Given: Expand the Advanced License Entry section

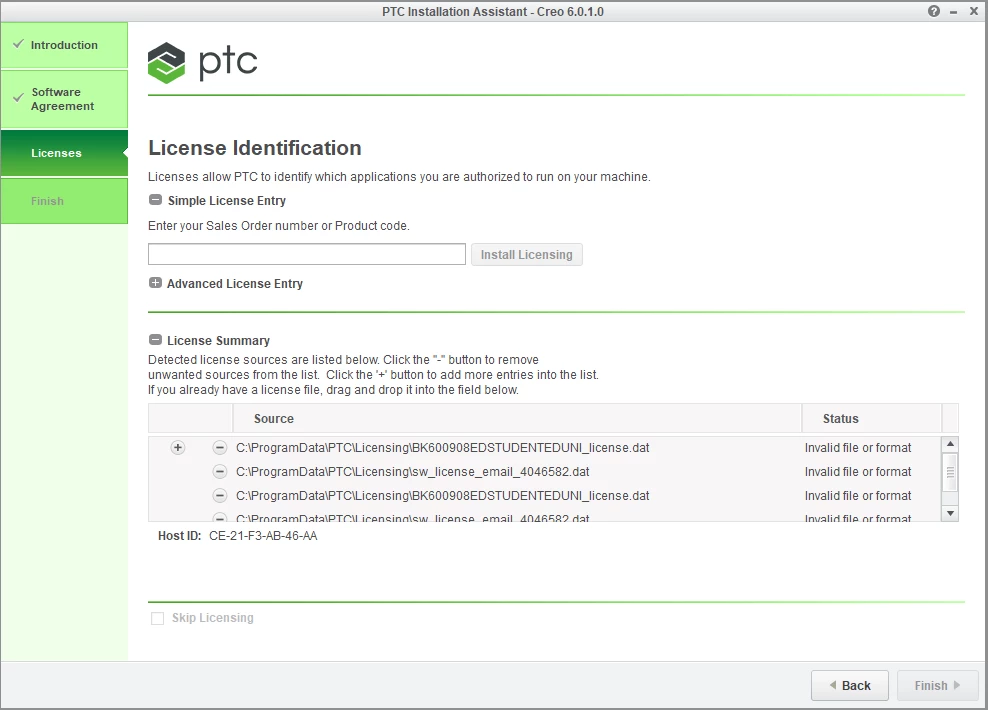Looking at the screenshot, I should pos(155,283).
